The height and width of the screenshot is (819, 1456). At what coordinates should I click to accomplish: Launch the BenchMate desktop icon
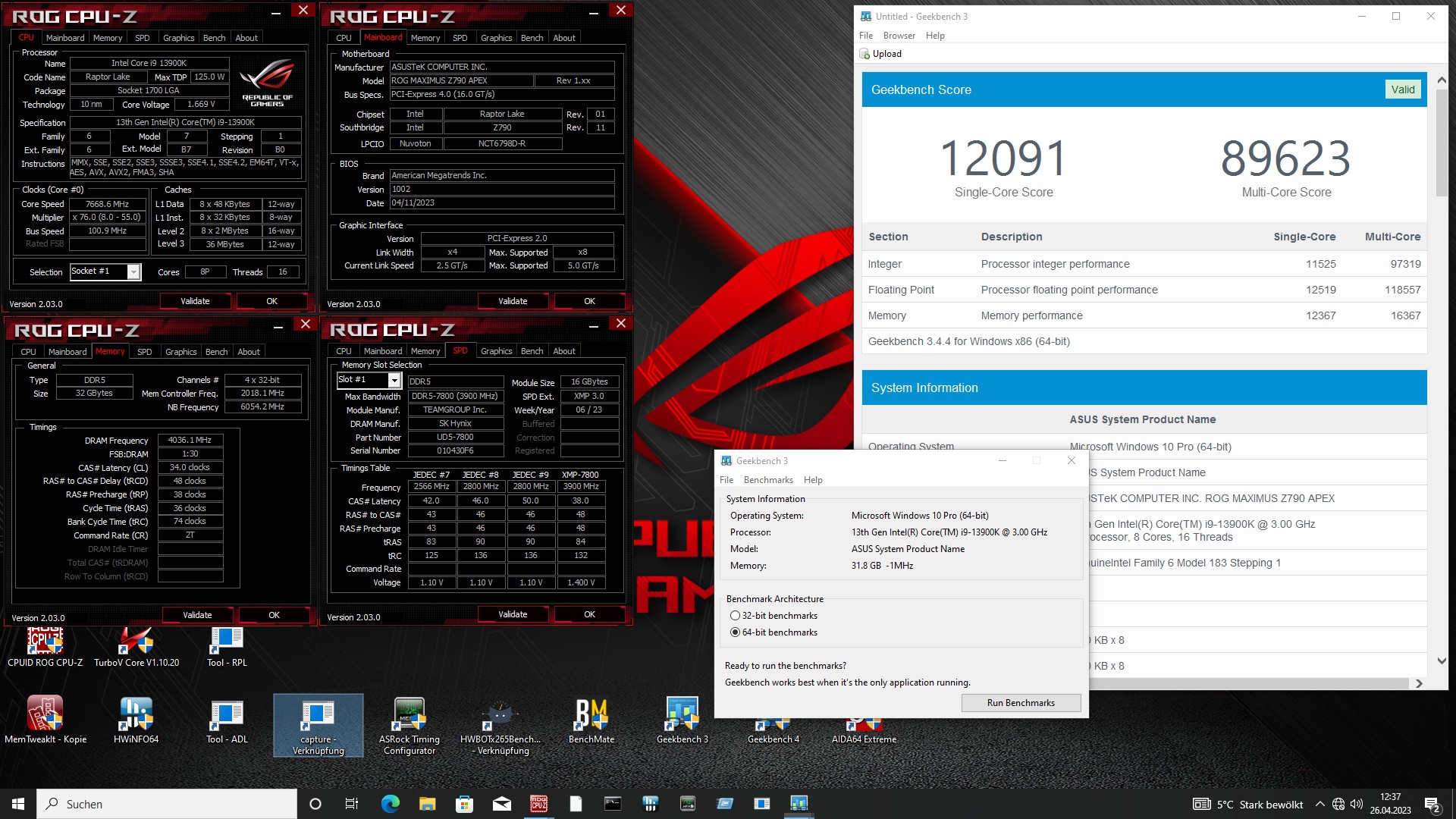[x=591, y=720]
